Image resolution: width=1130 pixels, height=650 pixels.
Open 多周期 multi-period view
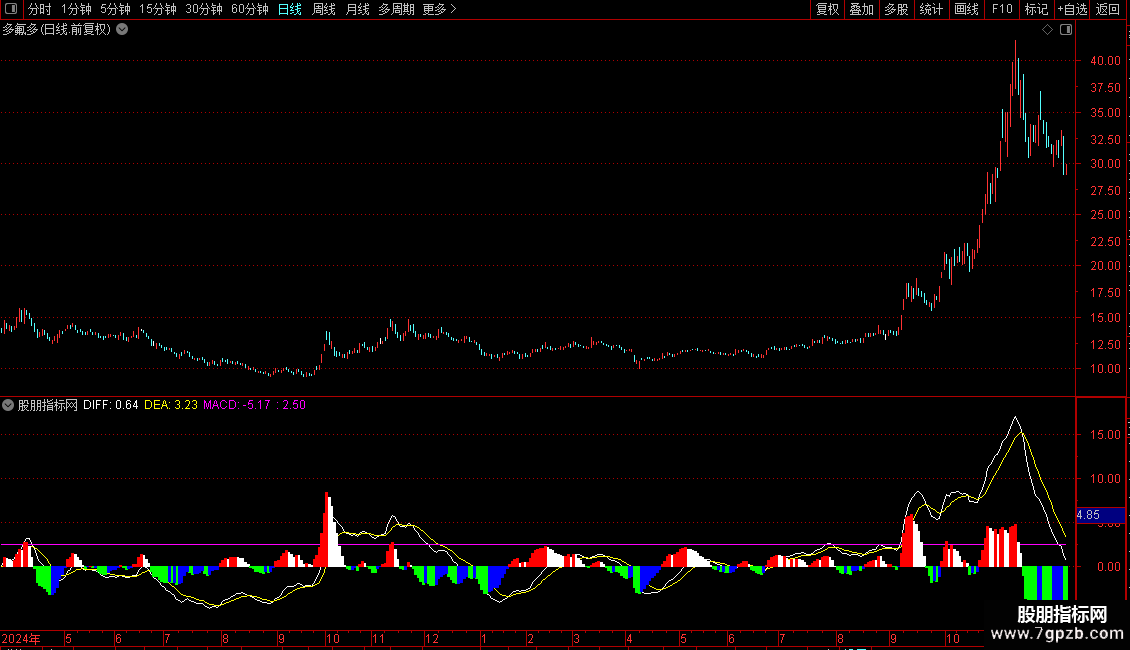pyautogui.click(x=396, y=9)
